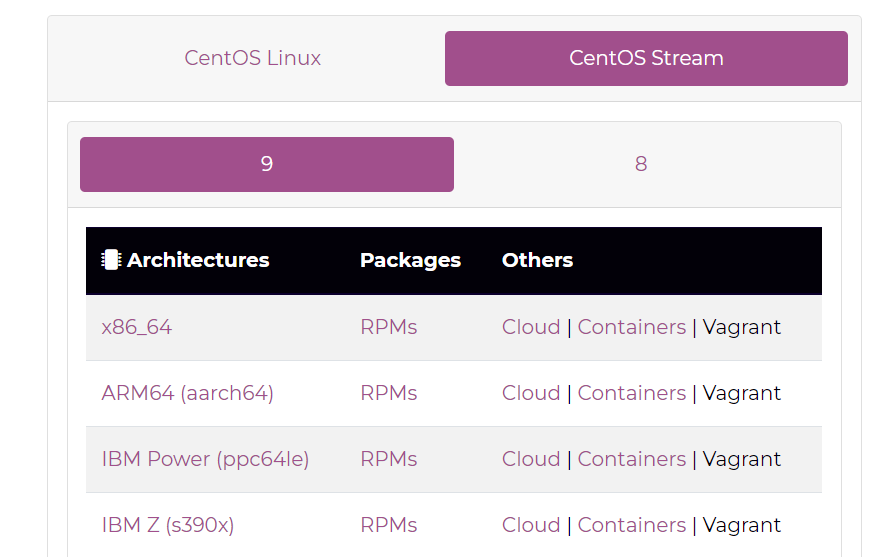Open Containers link in the x86_64 row
896x557 pixels.
click(632, 327)
